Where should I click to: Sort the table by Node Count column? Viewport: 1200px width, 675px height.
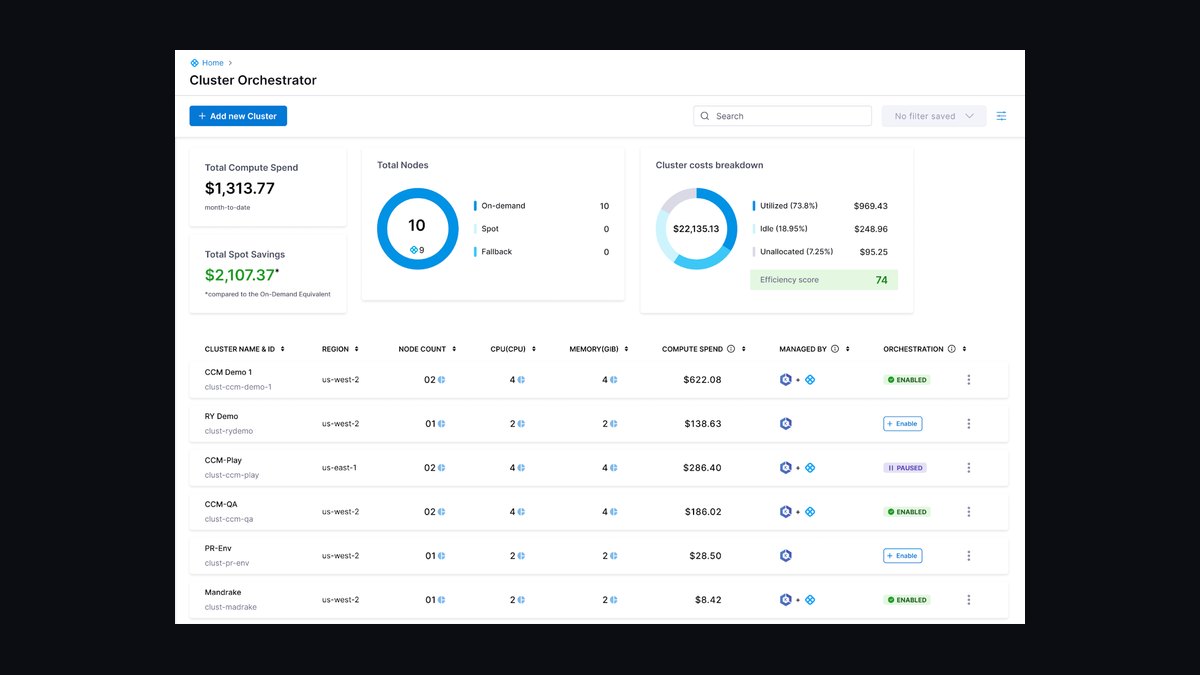(454, 349)
